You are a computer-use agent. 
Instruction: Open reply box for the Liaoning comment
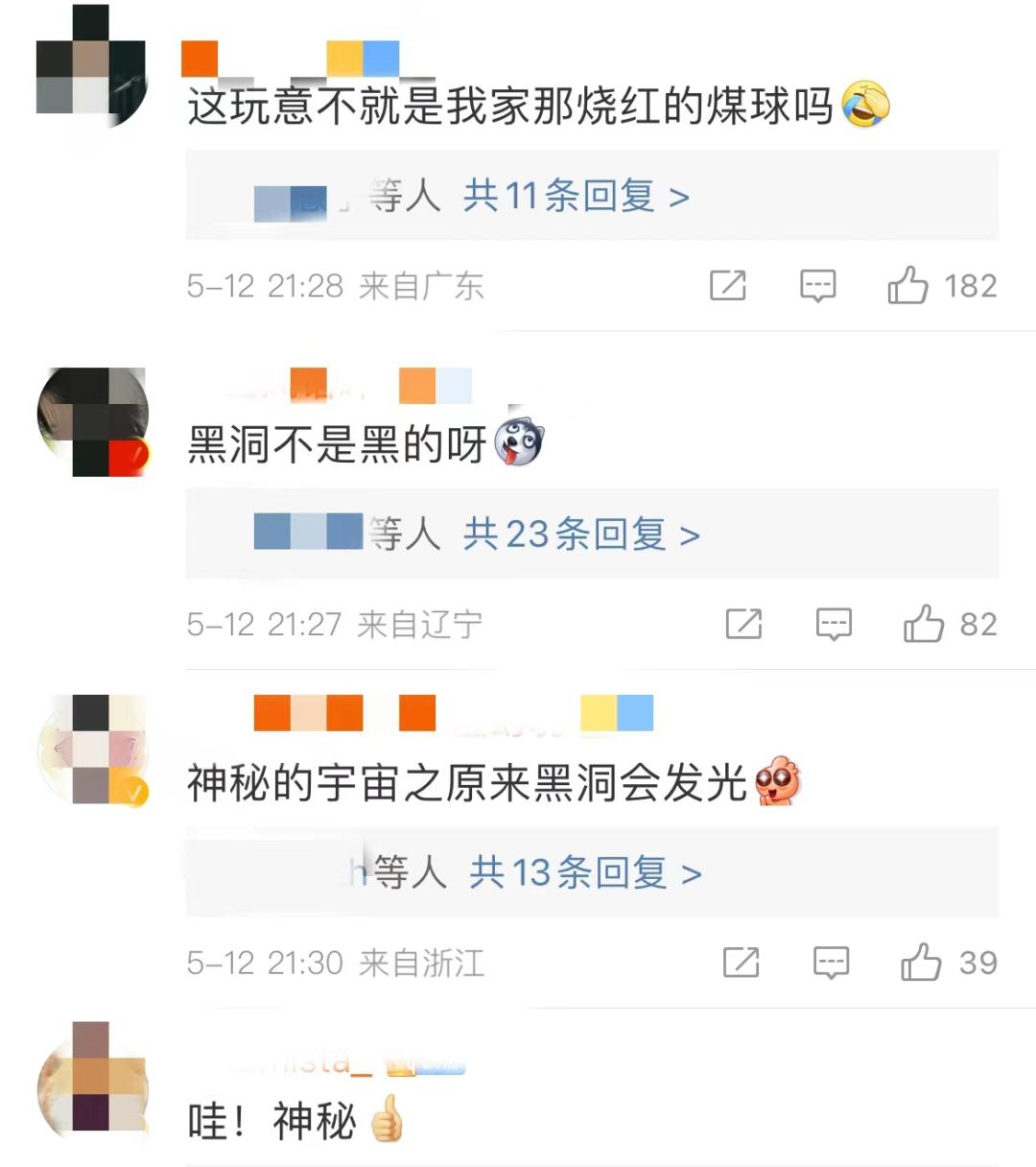click(x=835, y=624)
